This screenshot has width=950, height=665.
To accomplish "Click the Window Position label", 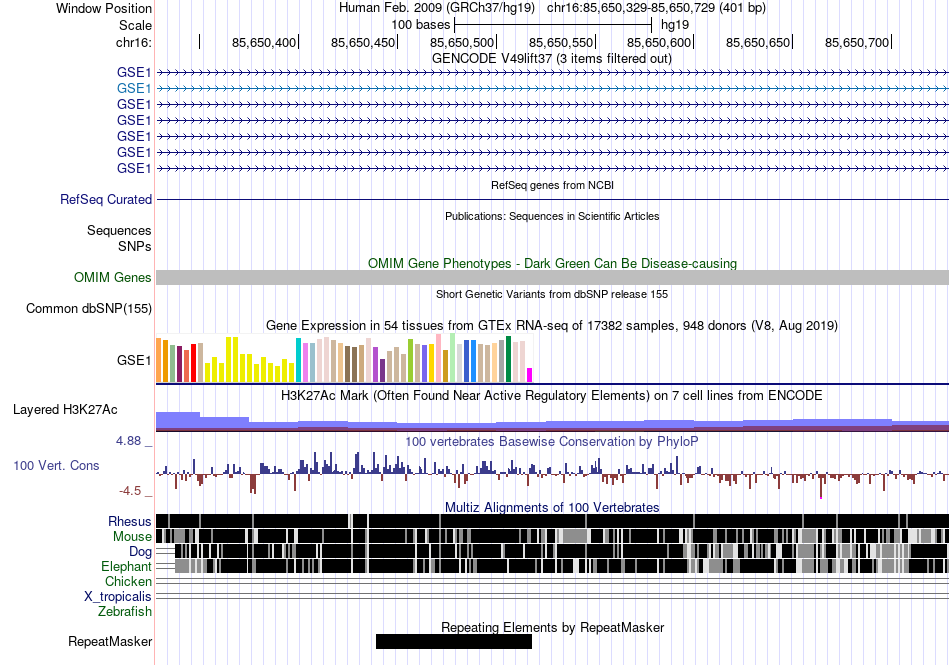I will point(104,8).
